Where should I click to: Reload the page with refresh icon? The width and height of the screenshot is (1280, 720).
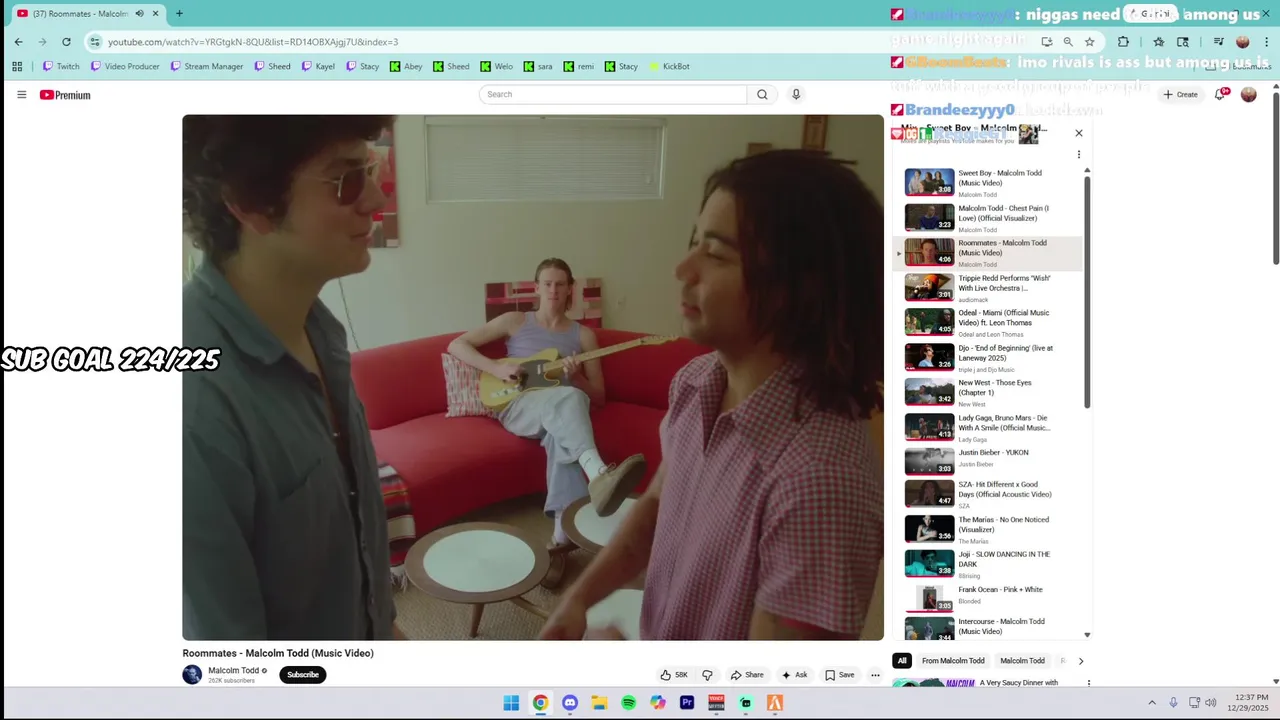click(x=66, y=42)
